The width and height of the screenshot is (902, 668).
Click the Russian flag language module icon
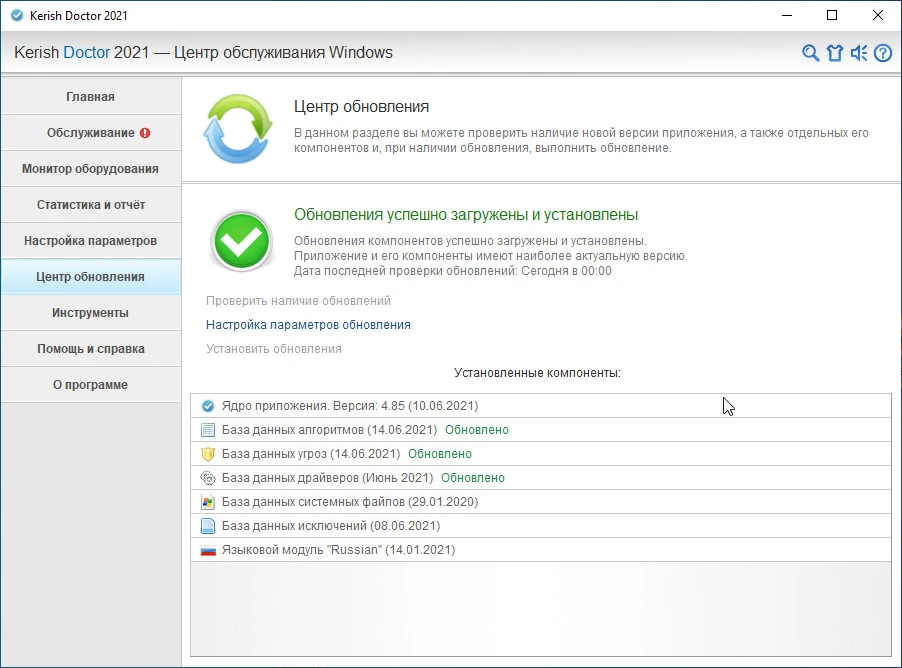point(208,550)
